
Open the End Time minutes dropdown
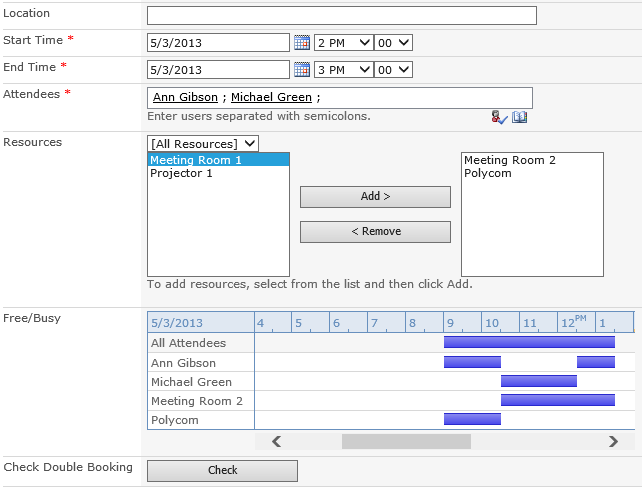[x=393, y=70]
